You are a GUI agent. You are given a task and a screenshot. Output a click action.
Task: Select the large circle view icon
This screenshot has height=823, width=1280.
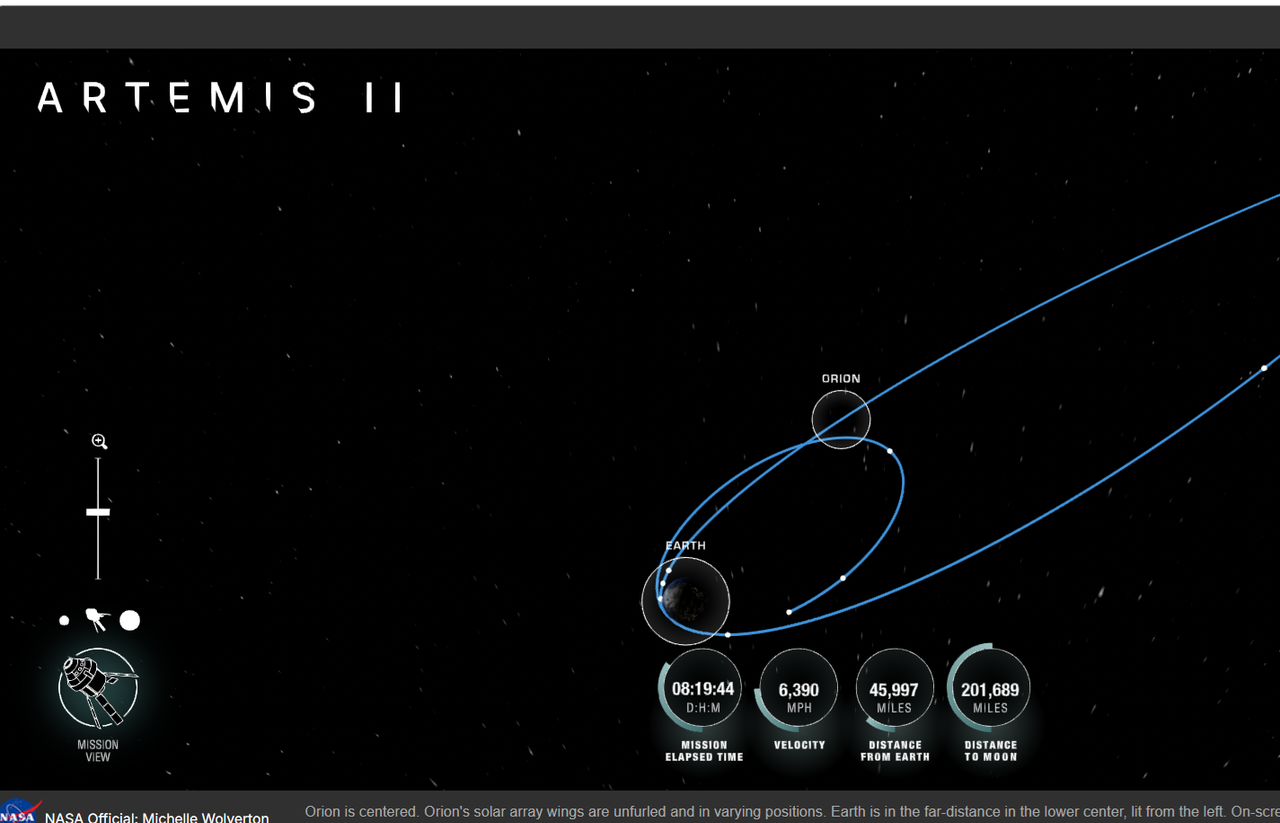[x=130, y=621]
